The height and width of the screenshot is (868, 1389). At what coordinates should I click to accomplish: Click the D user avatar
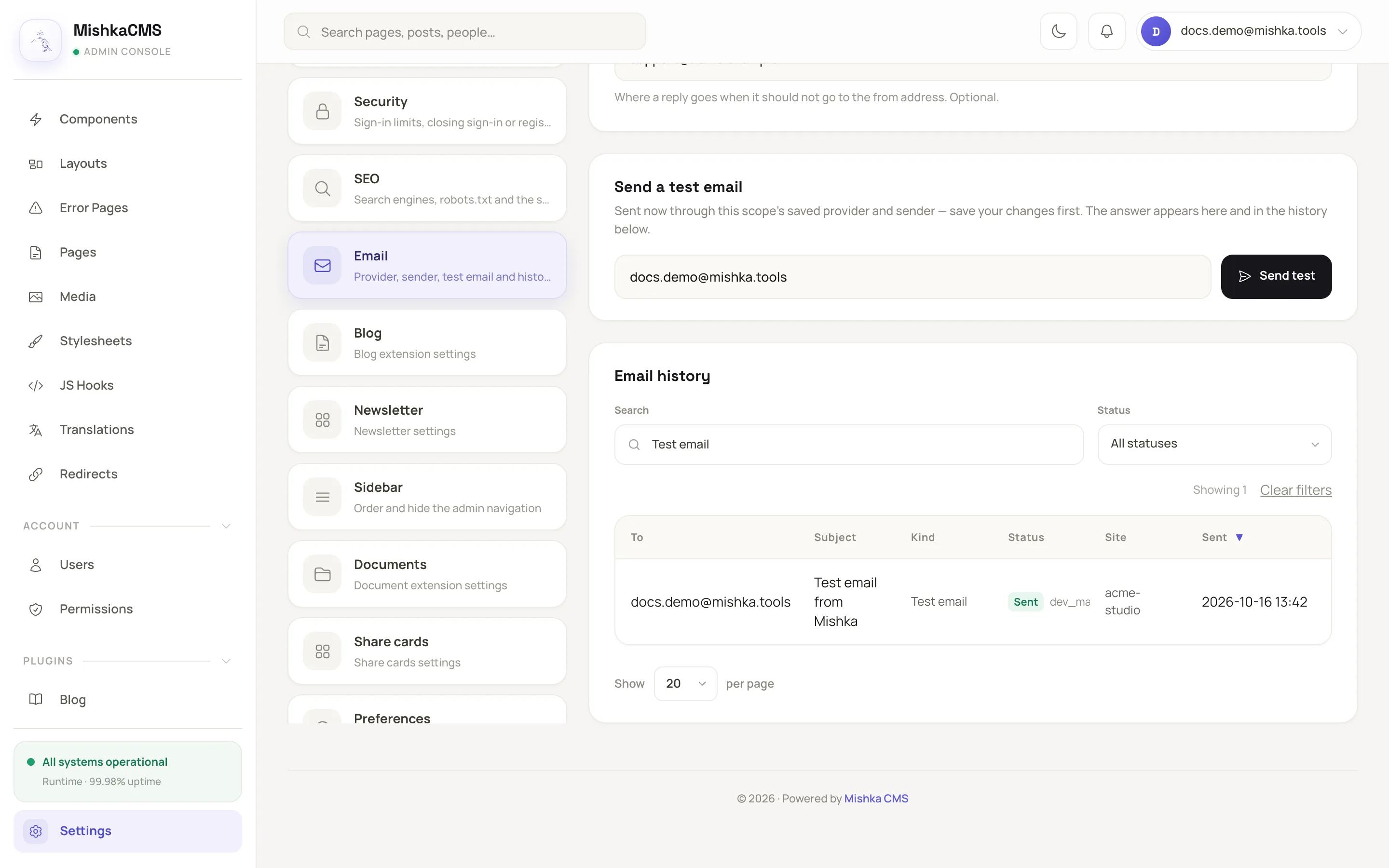[x=1156, y=31]
